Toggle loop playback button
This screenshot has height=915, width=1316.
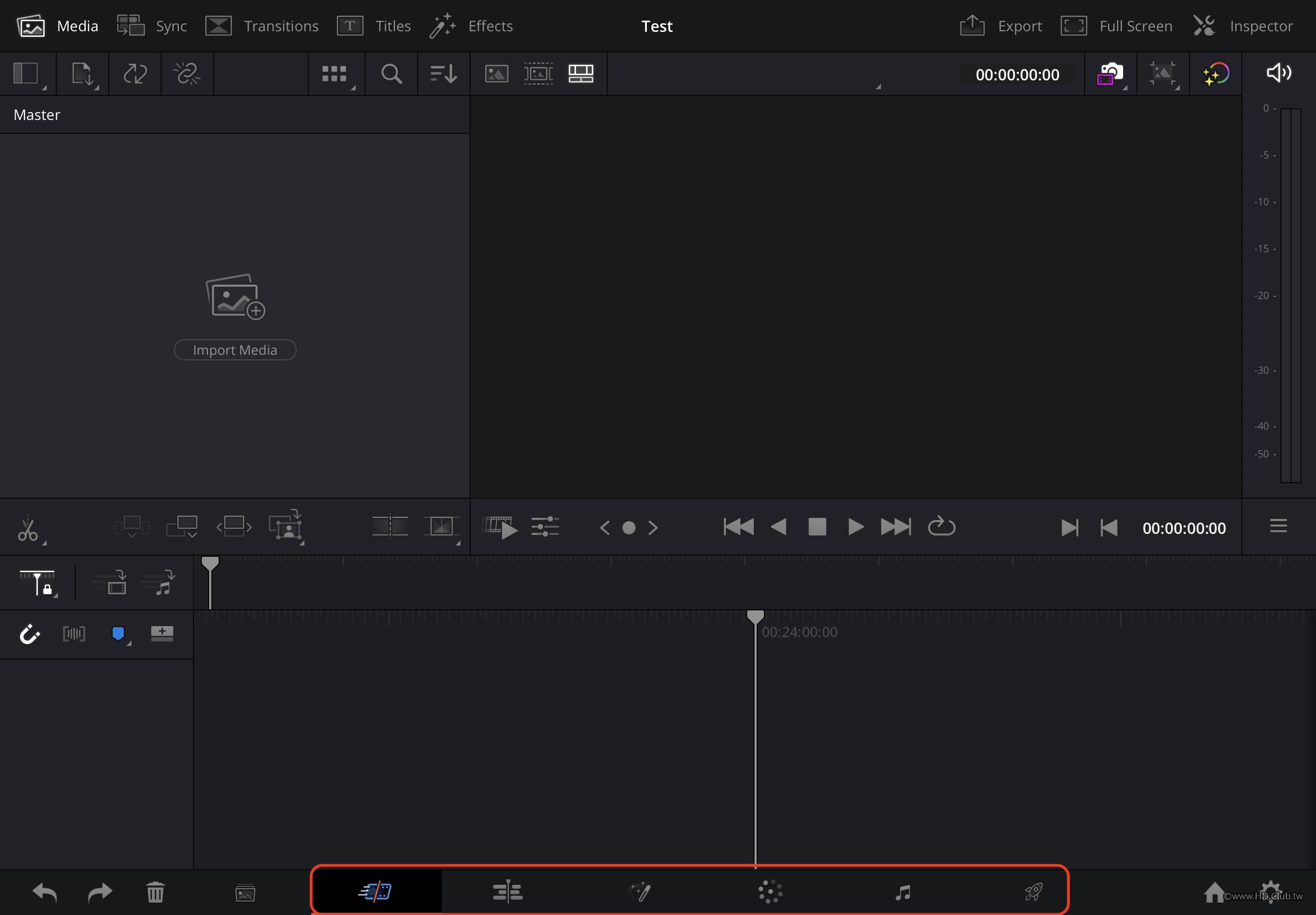click(x=941, y=527)
